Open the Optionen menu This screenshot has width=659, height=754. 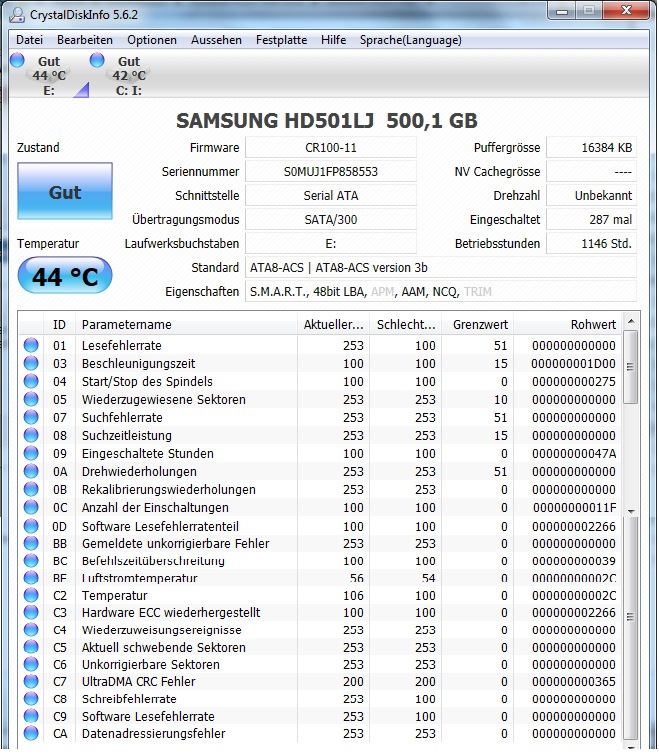pos(152,40)
